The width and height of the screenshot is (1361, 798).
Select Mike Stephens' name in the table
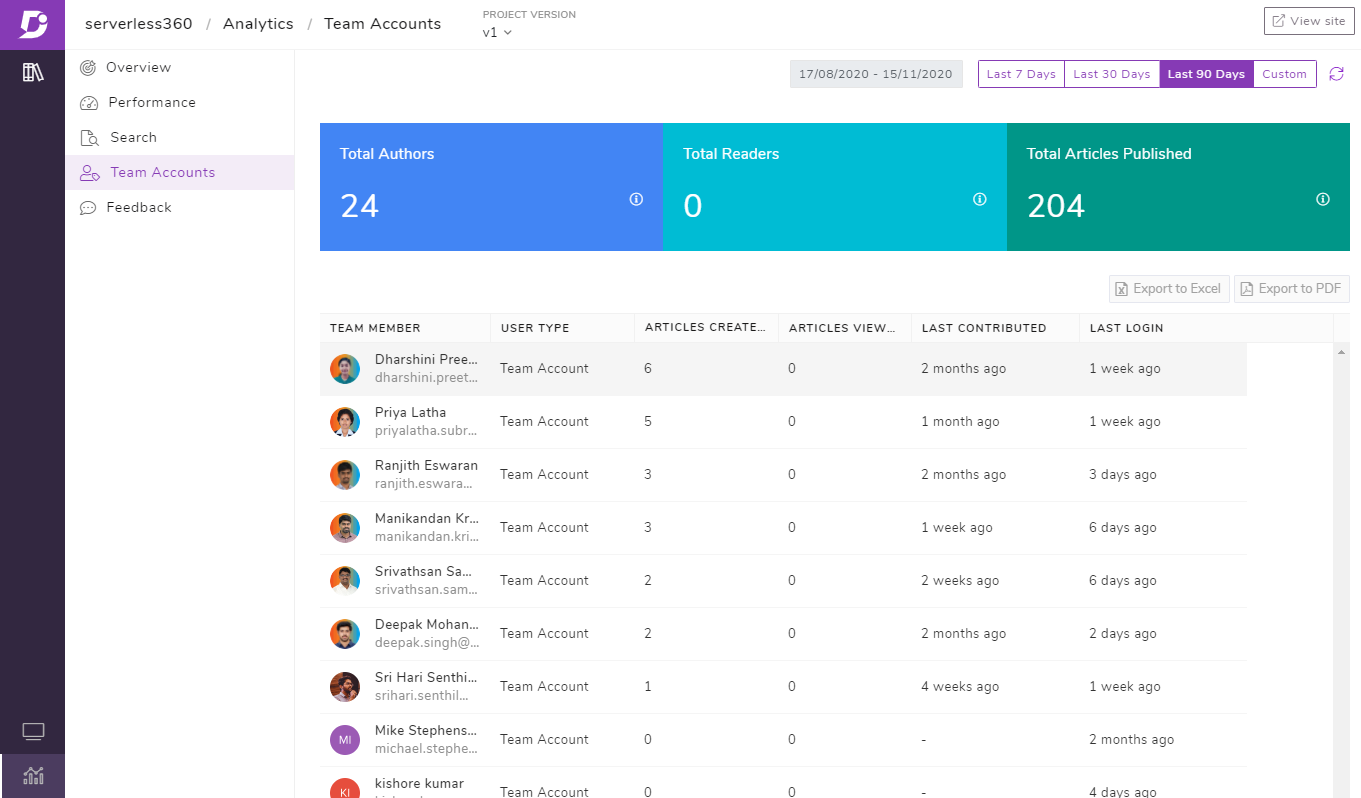tap(426, 730)
